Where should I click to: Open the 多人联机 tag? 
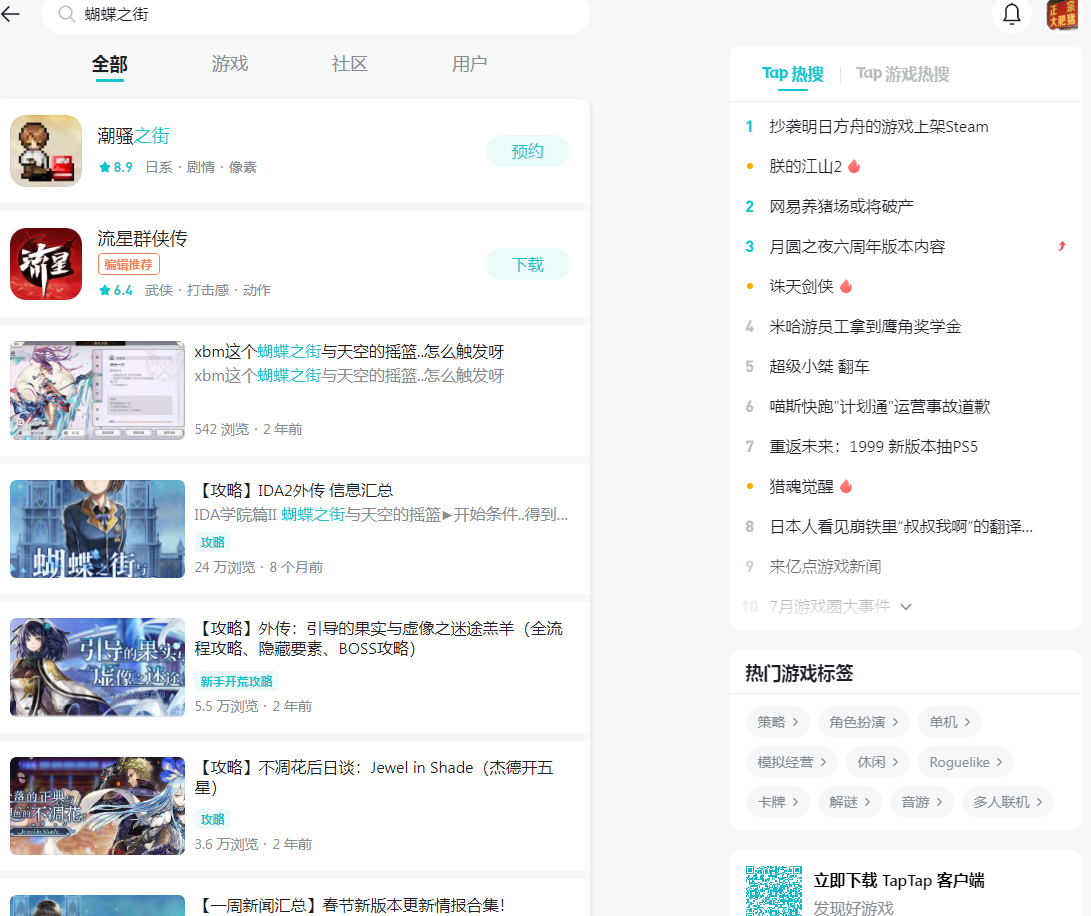click(1008, 802)
